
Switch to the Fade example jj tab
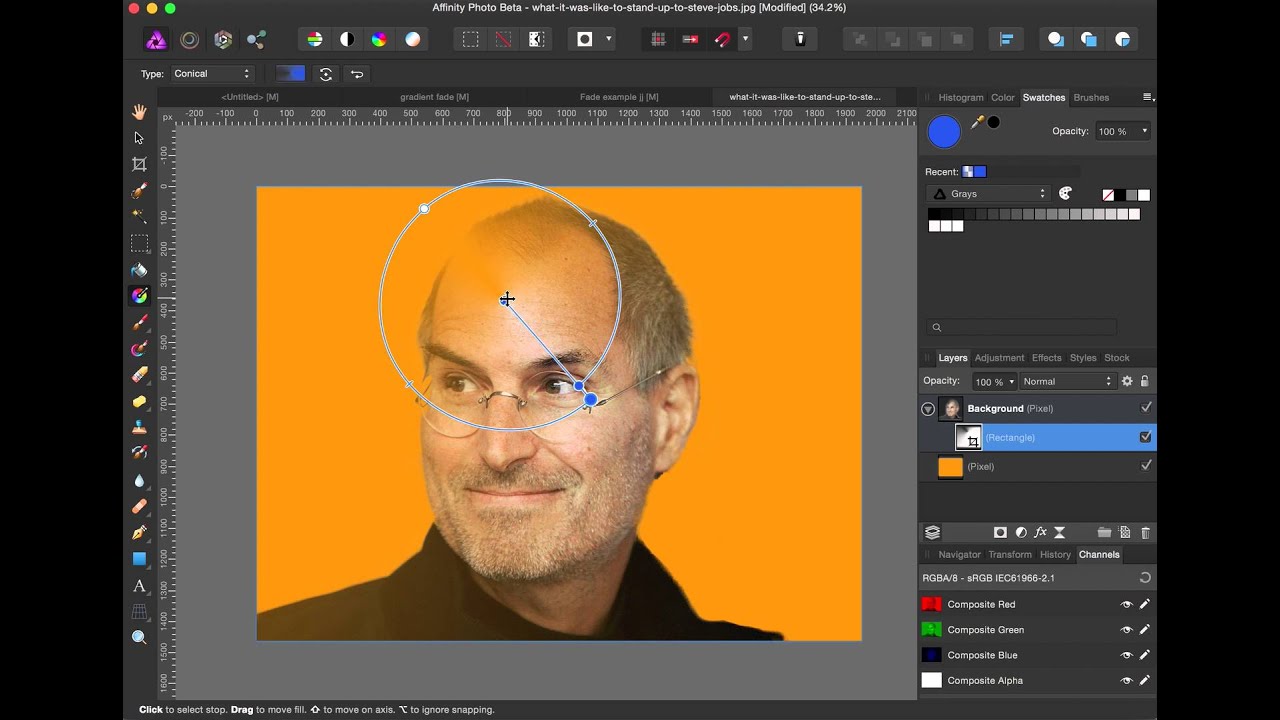(x=619, y=97)
